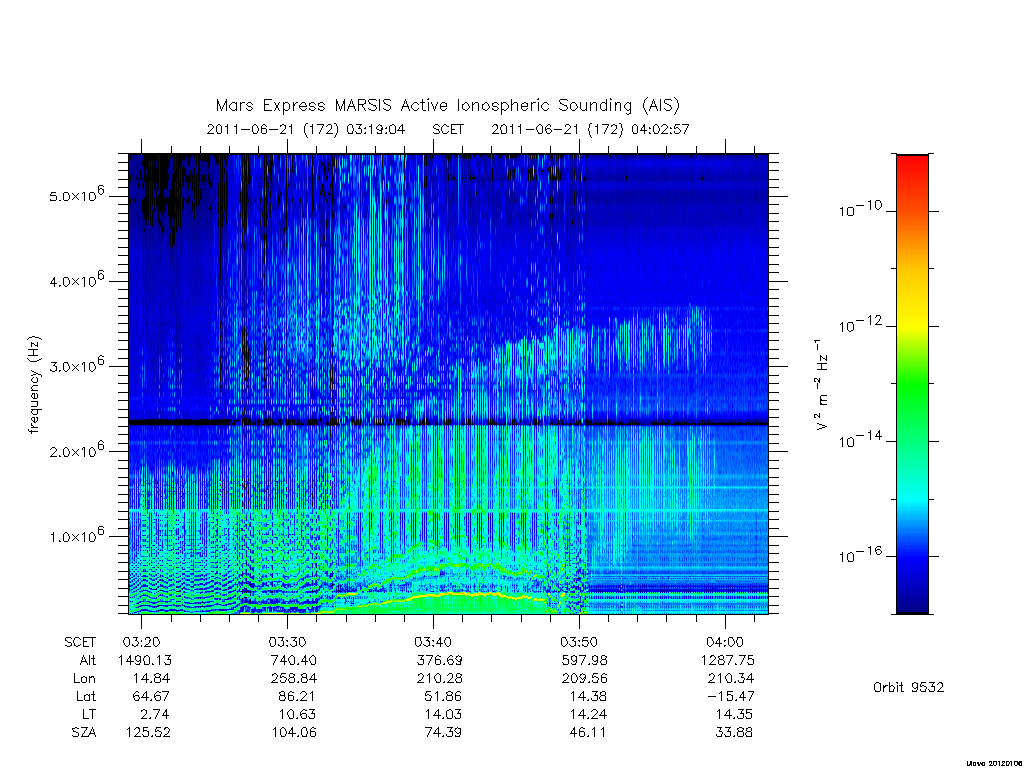Click local time value '10.63'
Image resolution: width=1024 pixels, height=768 pixels.
tap(297, 714)
